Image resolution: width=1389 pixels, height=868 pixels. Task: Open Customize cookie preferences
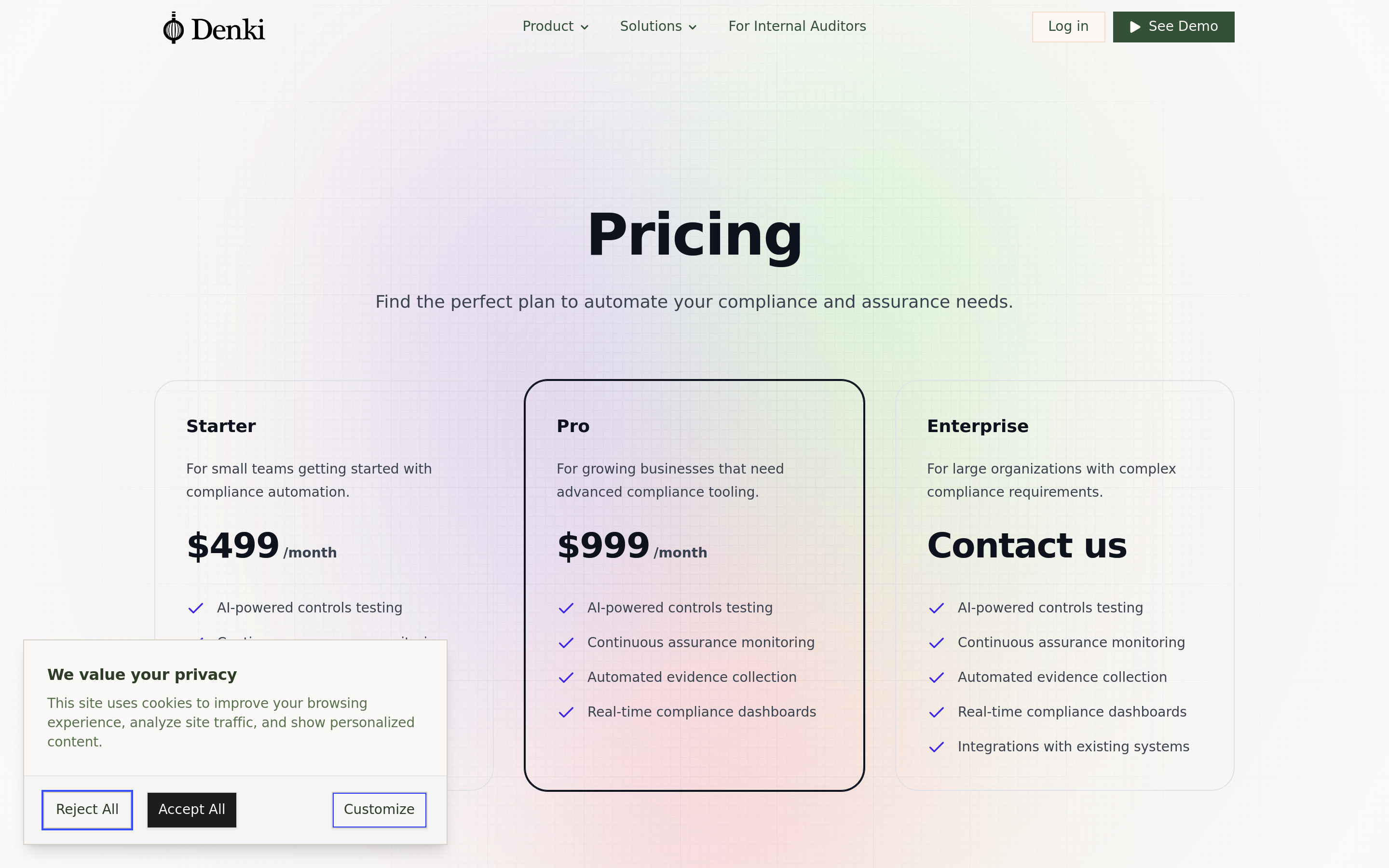pos(379,810)
